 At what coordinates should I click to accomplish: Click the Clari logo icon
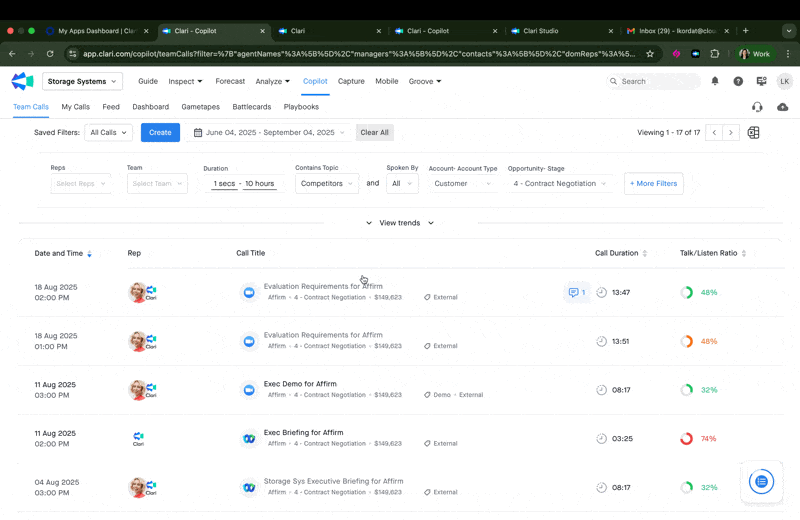(22, 81)
